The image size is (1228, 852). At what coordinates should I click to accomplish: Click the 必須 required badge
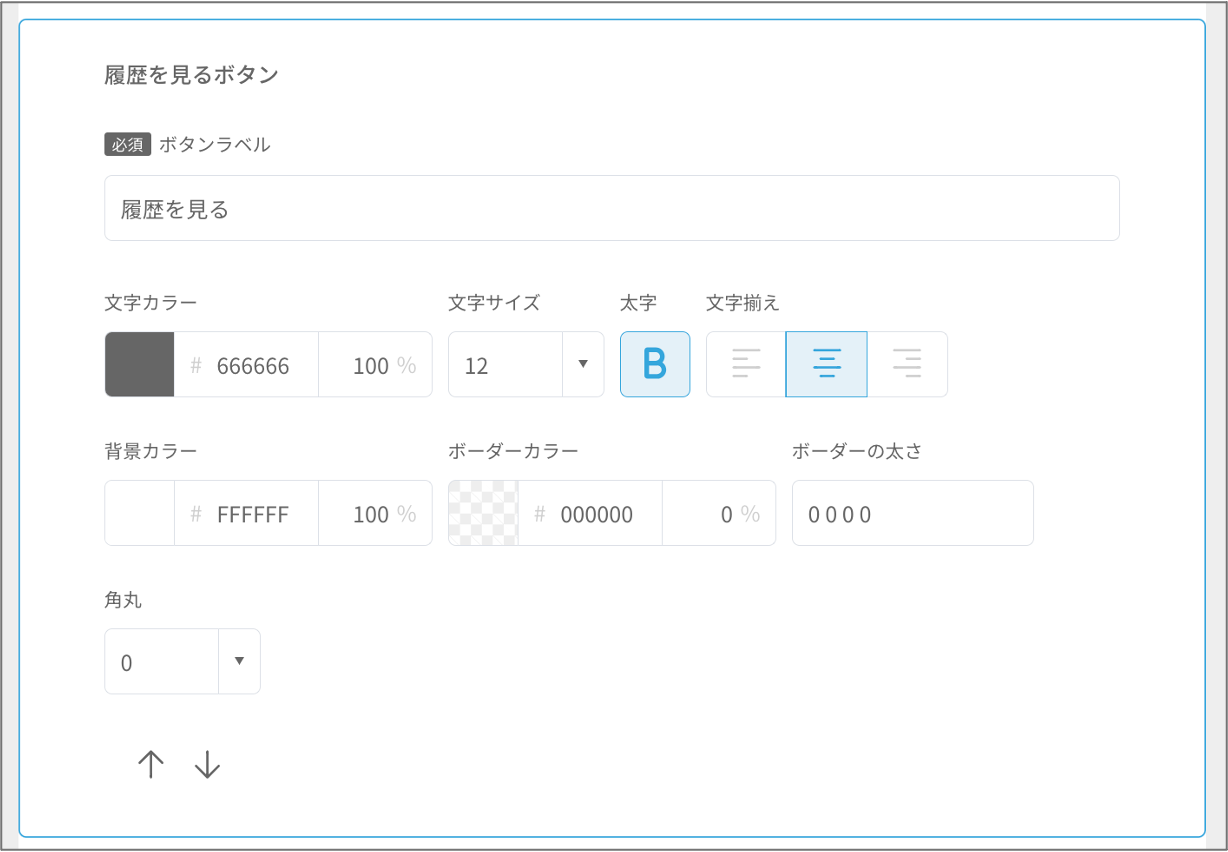click(127, 144)
